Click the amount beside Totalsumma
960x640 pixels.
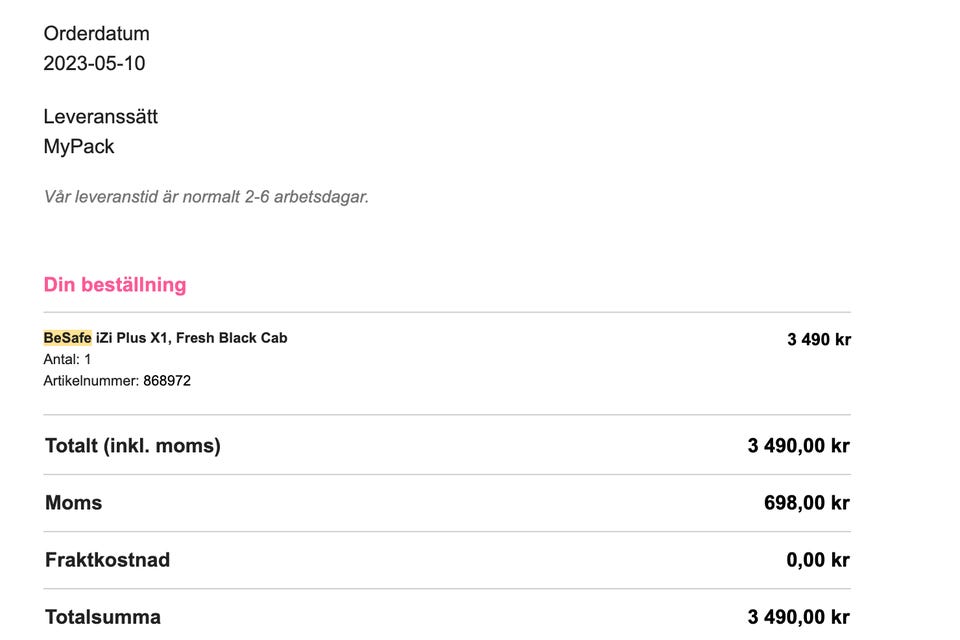tap(798, 617)
